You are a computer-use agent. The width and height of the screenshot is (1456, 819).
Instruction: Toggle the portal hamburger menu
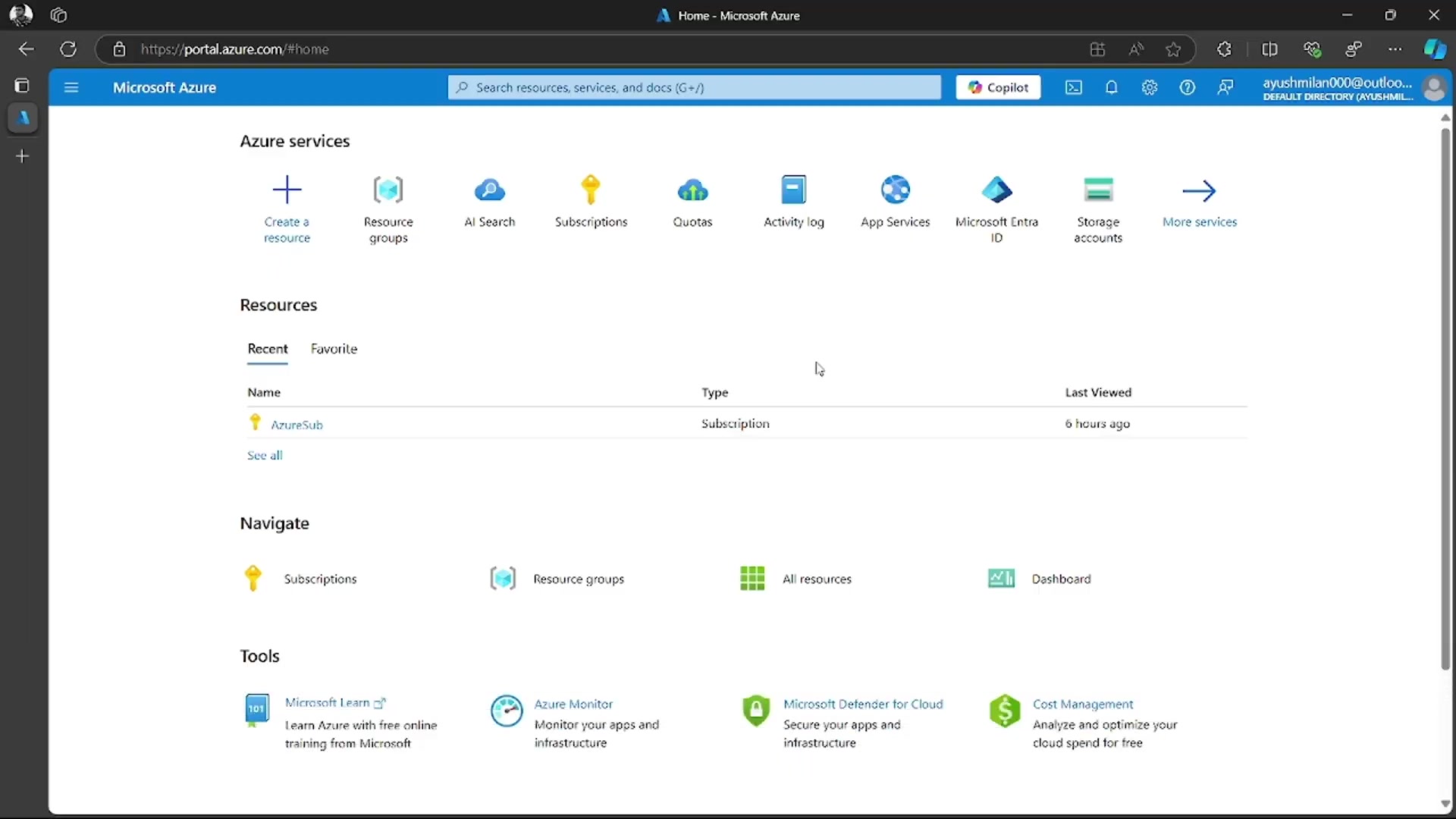(71, 87)
